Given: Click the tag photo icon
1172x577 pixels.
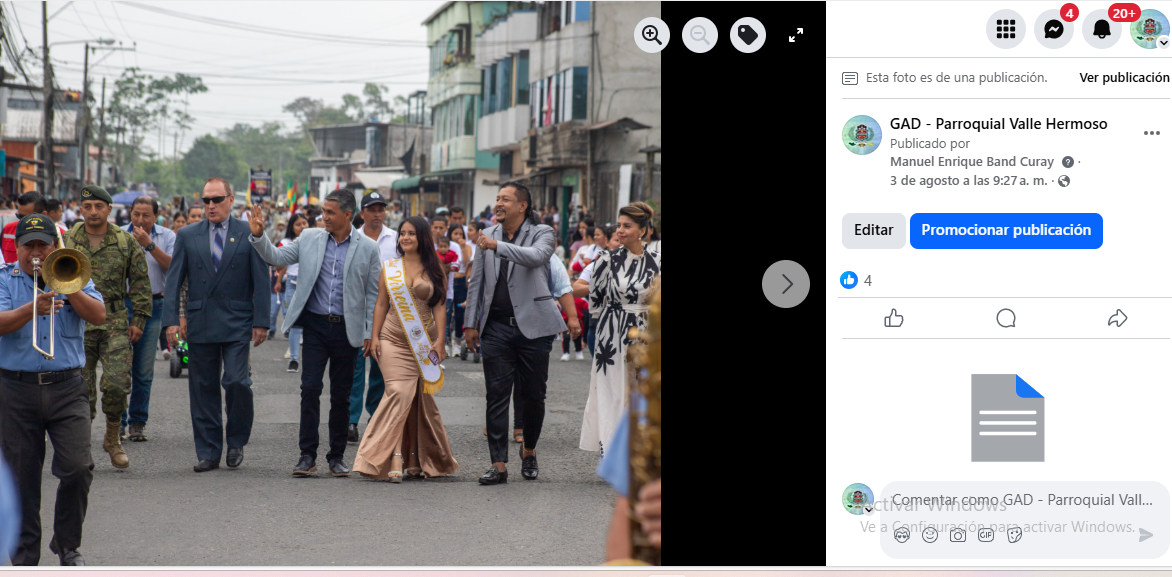Looking at the screenshot, I should click(x=748, y=35).
